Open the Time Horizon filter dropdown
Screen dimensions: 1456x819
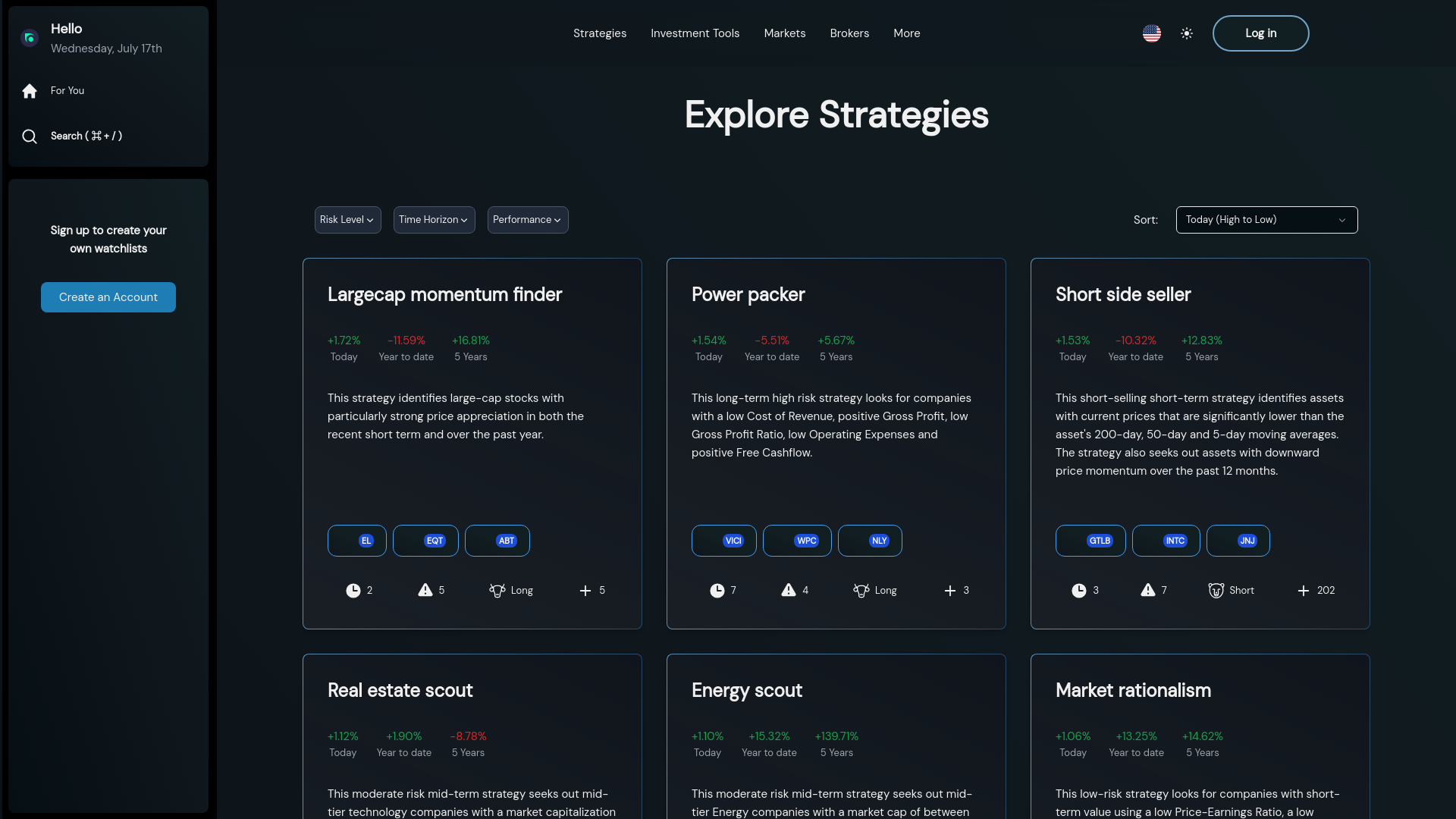point(434,220)
